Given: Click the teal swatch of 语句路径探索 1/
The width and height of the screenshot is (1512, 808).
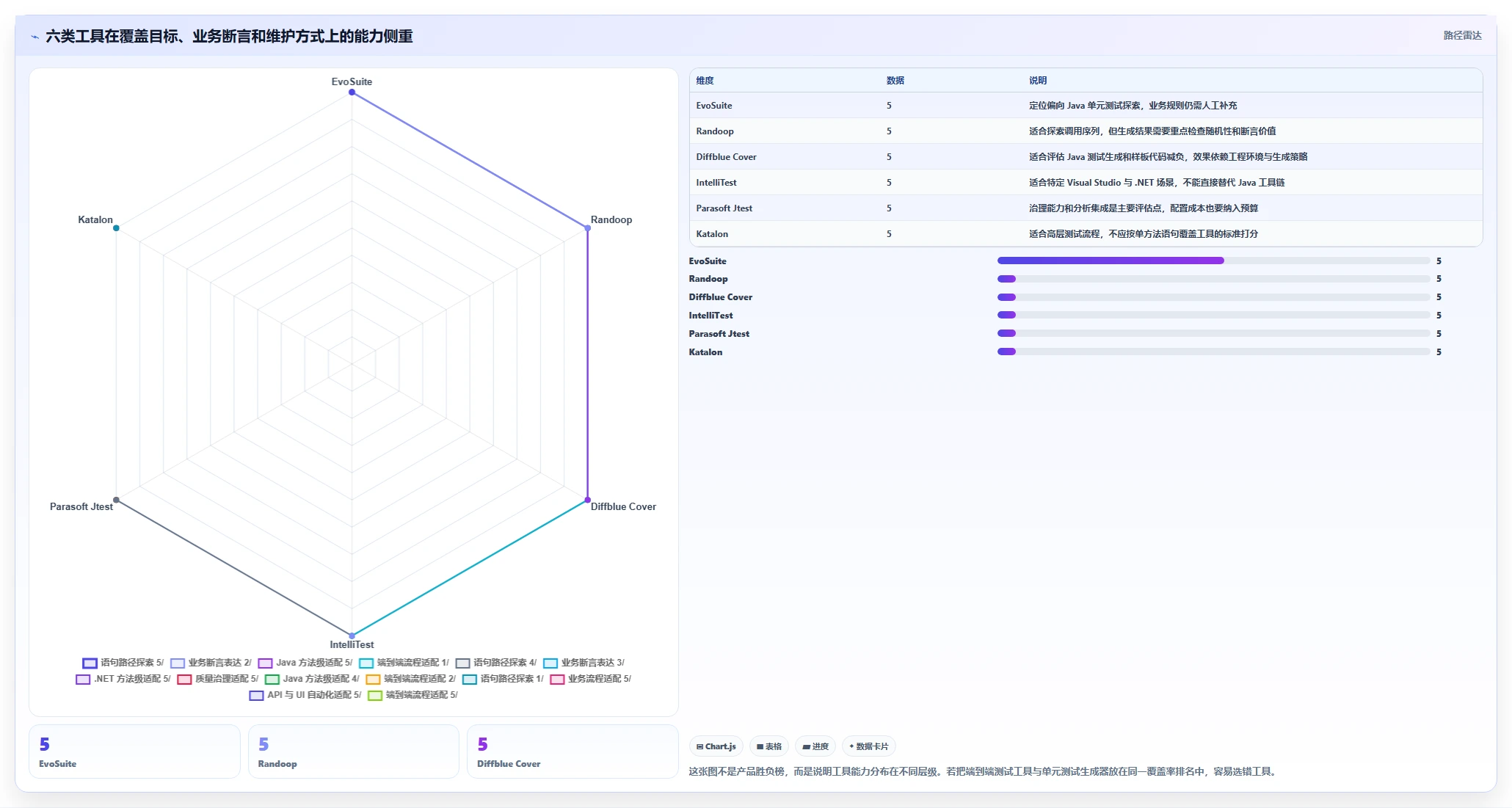Looking at the screenshot, I should tap(470, 680).
